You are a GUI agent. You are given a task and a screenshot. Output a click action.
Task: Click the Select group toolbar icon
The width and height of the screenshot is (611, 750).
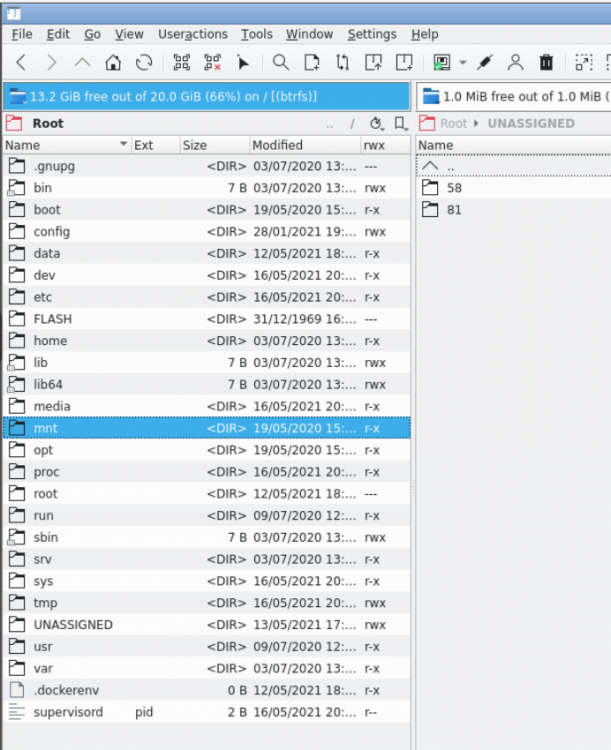point(181,63)
